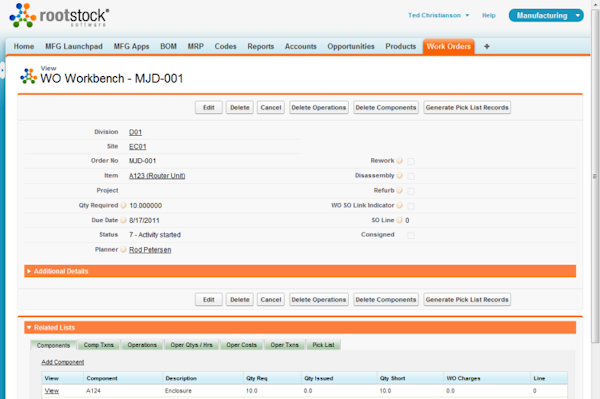Click the Rootstock software logo
Viewport: 600px width, 399px height.
59,16
